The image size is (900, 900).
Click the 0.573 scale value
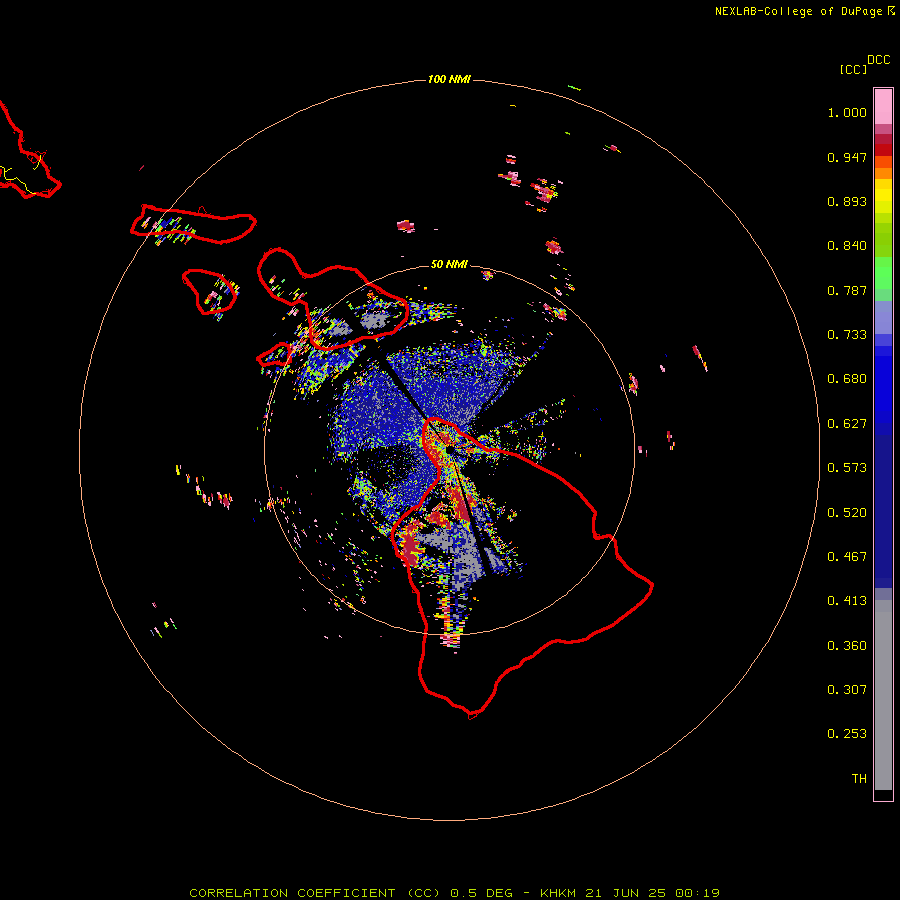click(847, 468)
